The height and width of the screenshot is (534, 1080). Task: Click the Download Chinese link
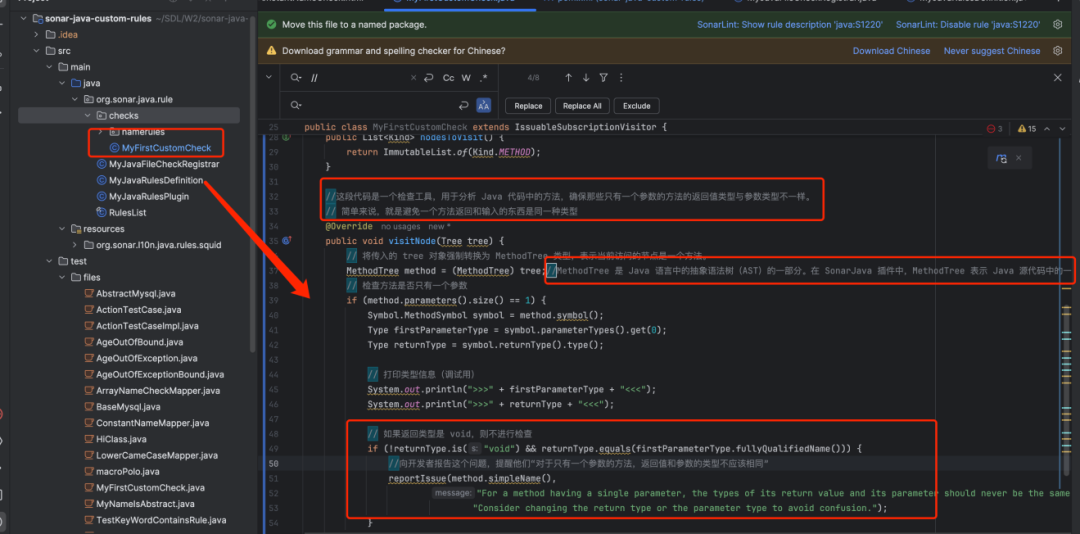coord(890,51)
